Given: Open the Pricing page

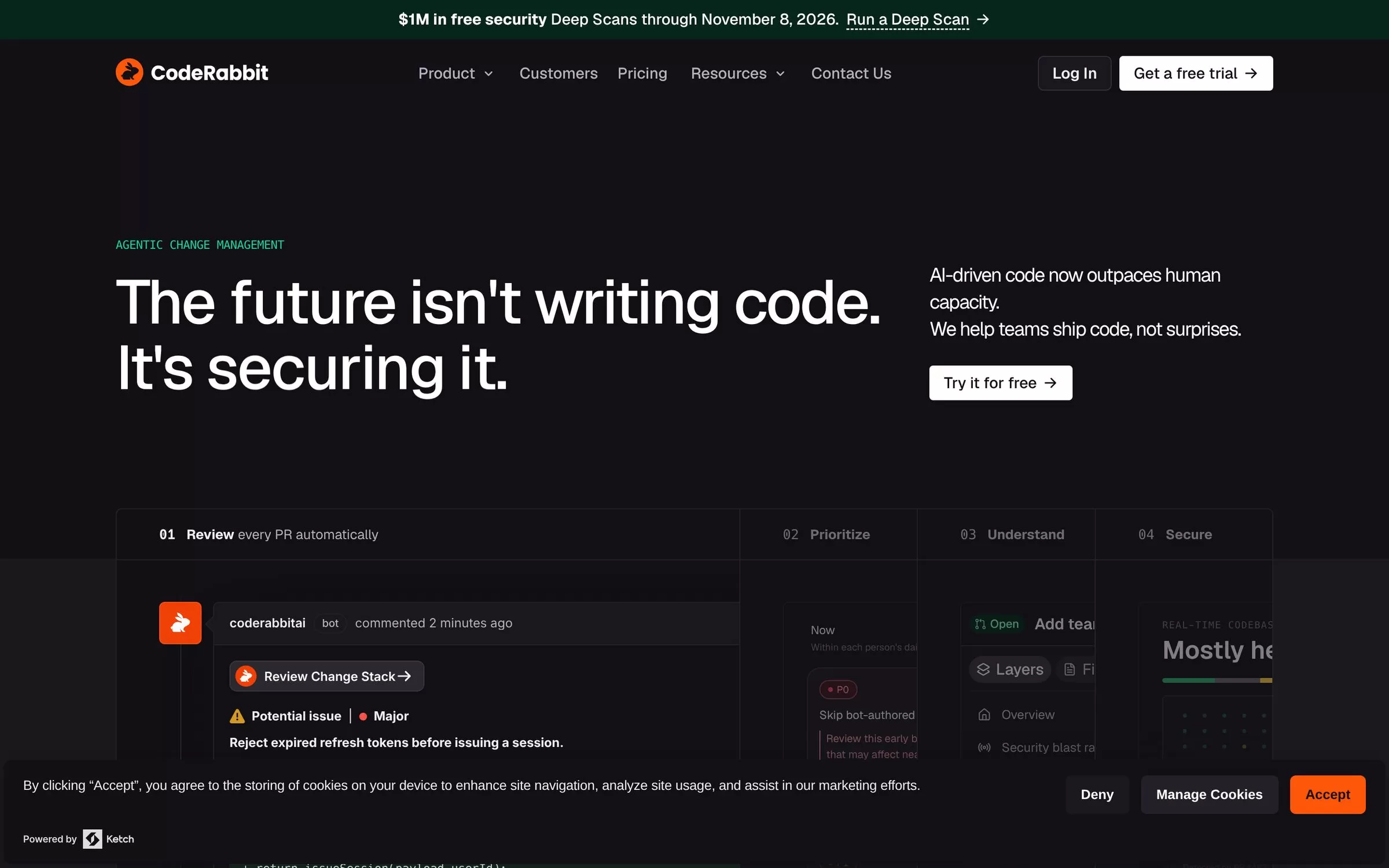Looking at the screenshot, I should 642,73.
